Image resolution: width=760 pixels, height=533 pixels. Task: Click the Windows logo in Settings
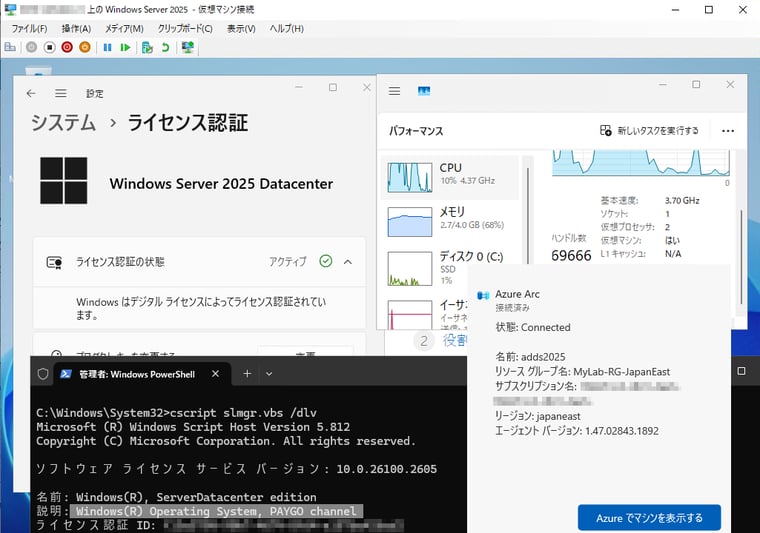[x=63, y=180]
